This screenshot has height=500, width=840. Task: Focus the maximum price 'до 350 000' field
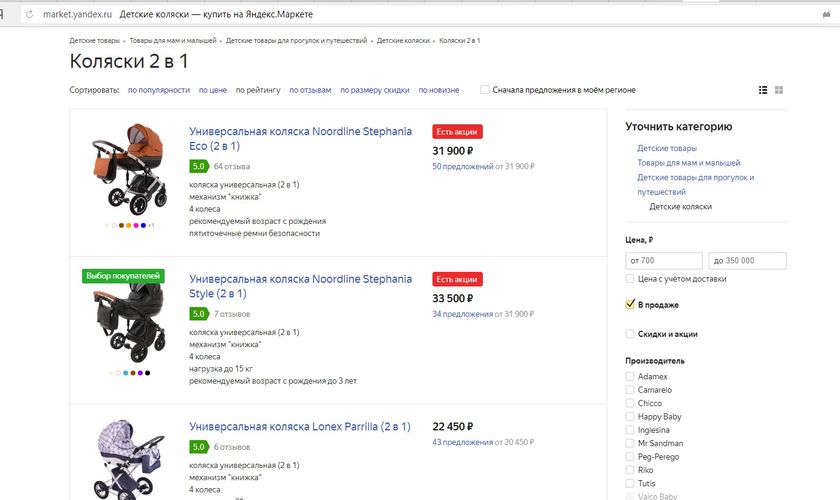(747, 260)
